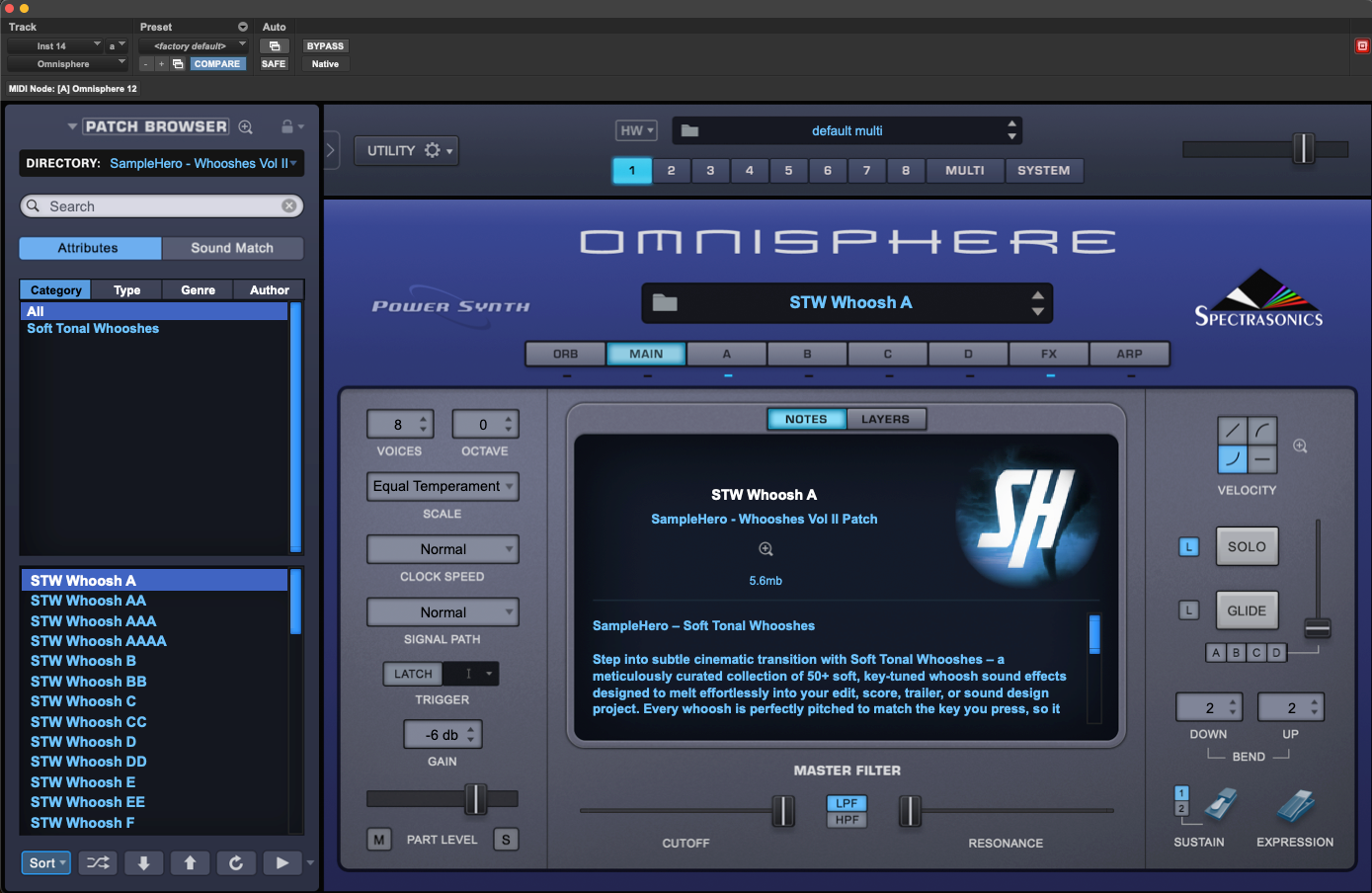
Task: Click the refresh browser icon
Action: (236, 862)
